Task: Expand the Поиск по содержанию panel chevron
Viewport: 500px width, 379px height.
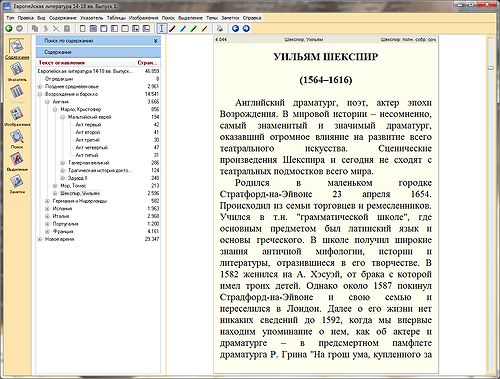Action: tap(155, 41)
